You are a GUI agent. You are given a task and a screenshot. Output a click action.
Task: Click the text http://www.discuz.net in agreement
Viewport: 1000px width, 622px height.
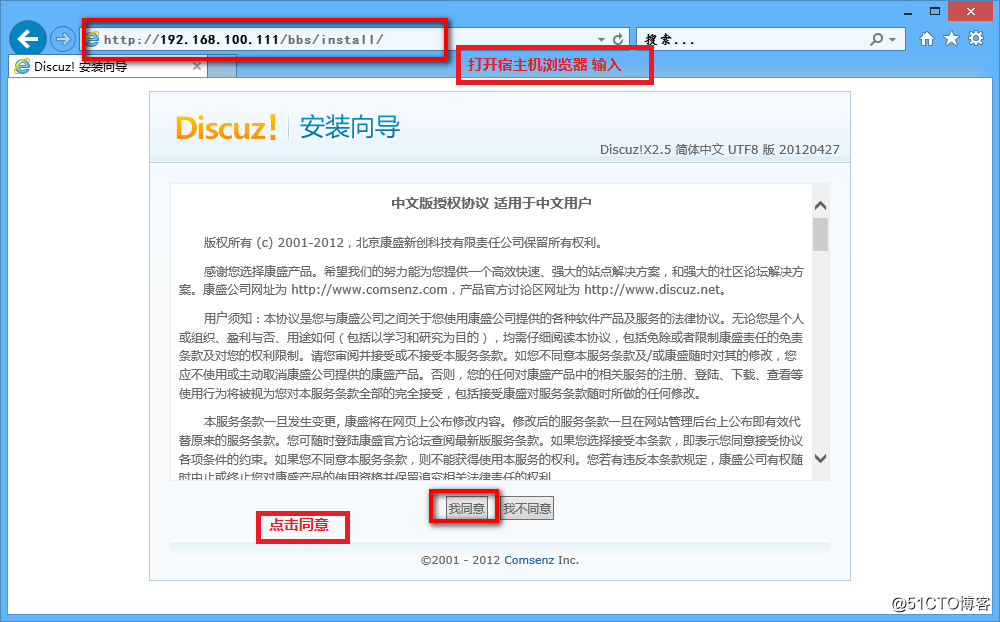[x=652, y=290]
